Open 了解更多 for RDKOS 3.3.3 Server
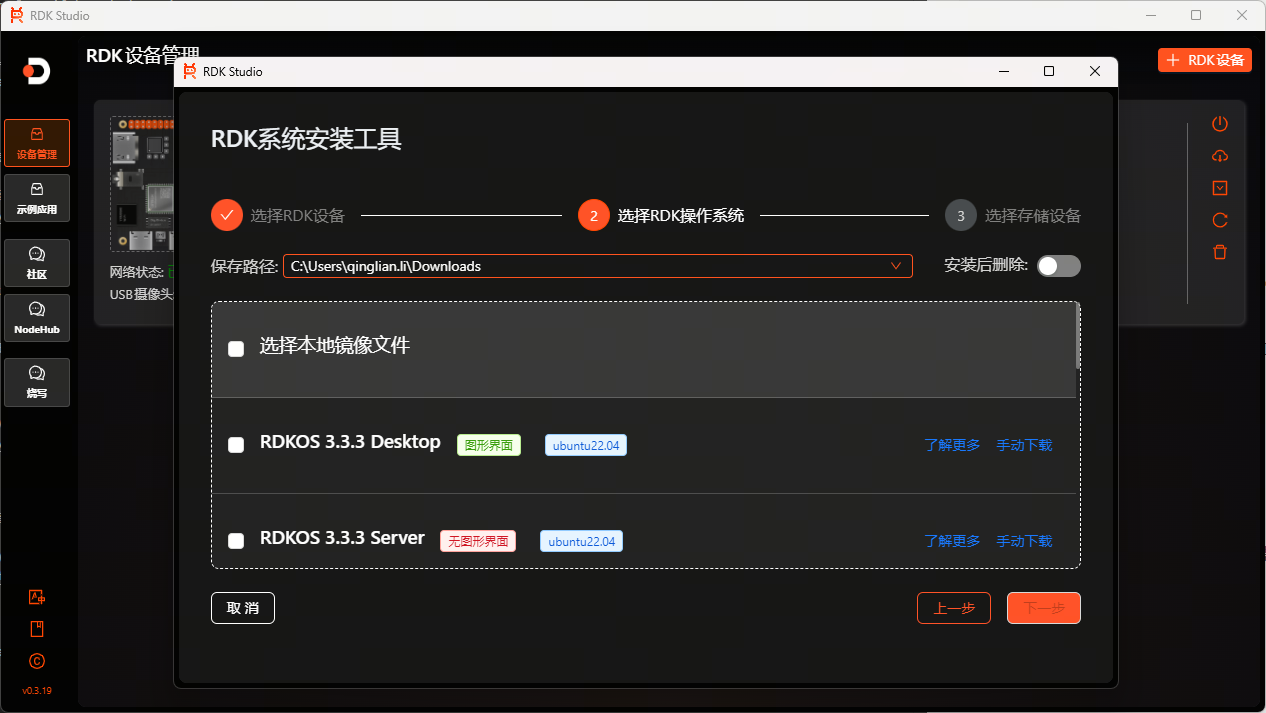 tap(952, 541)
